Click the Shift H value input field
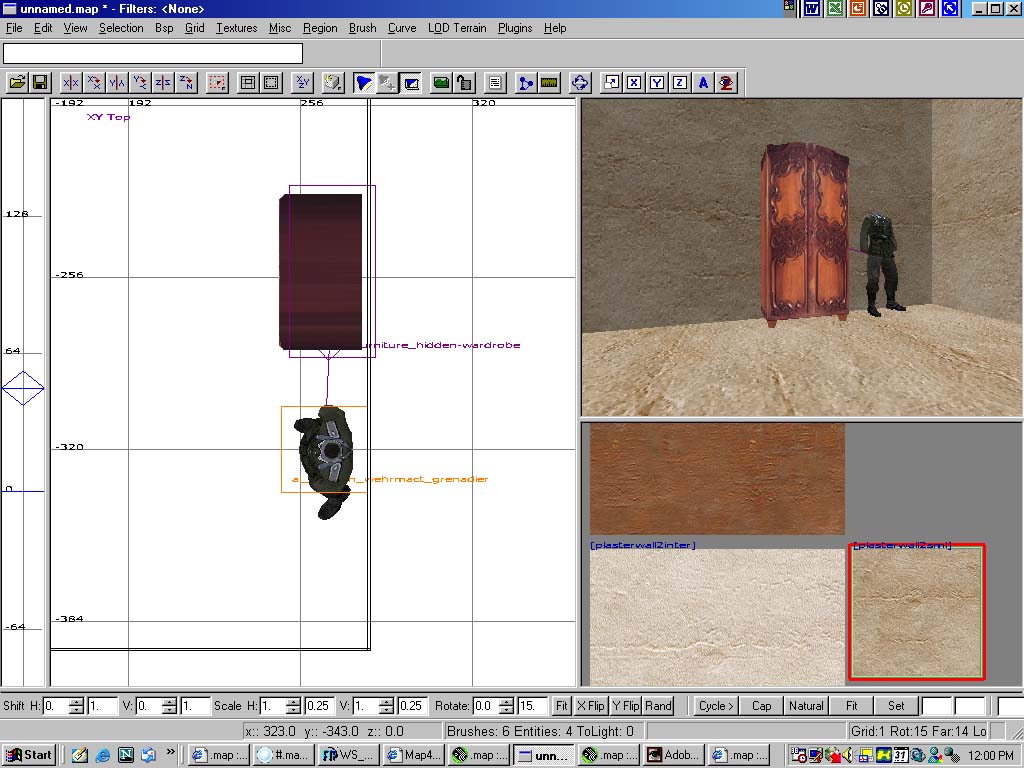 [55, 706]
